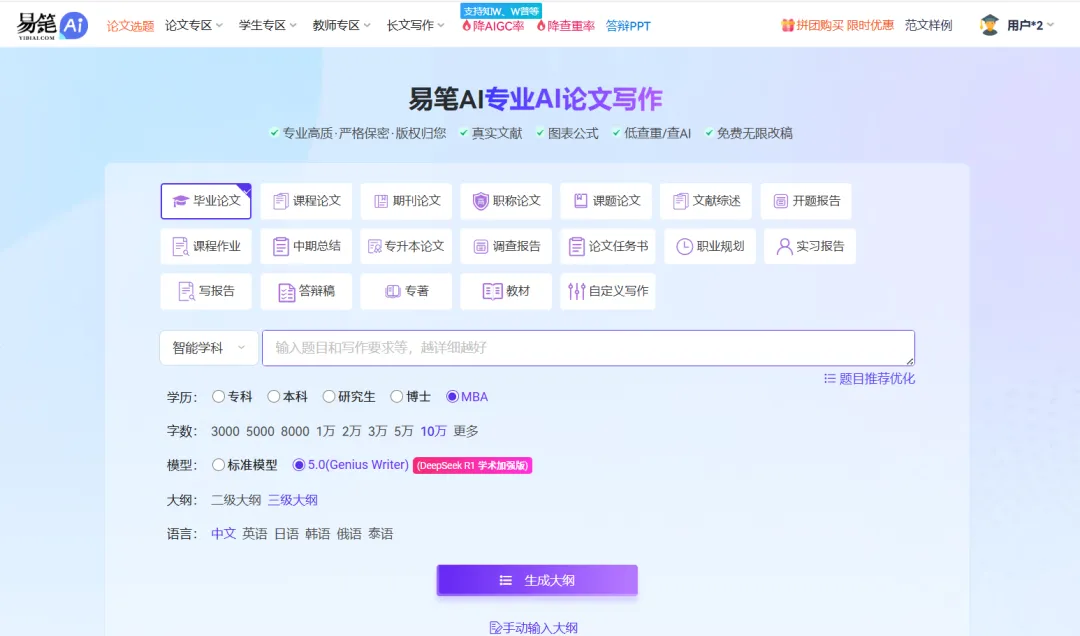Click the user avatar icon
The height and width of the screenshot is (636, 1080).
point(990,25)
